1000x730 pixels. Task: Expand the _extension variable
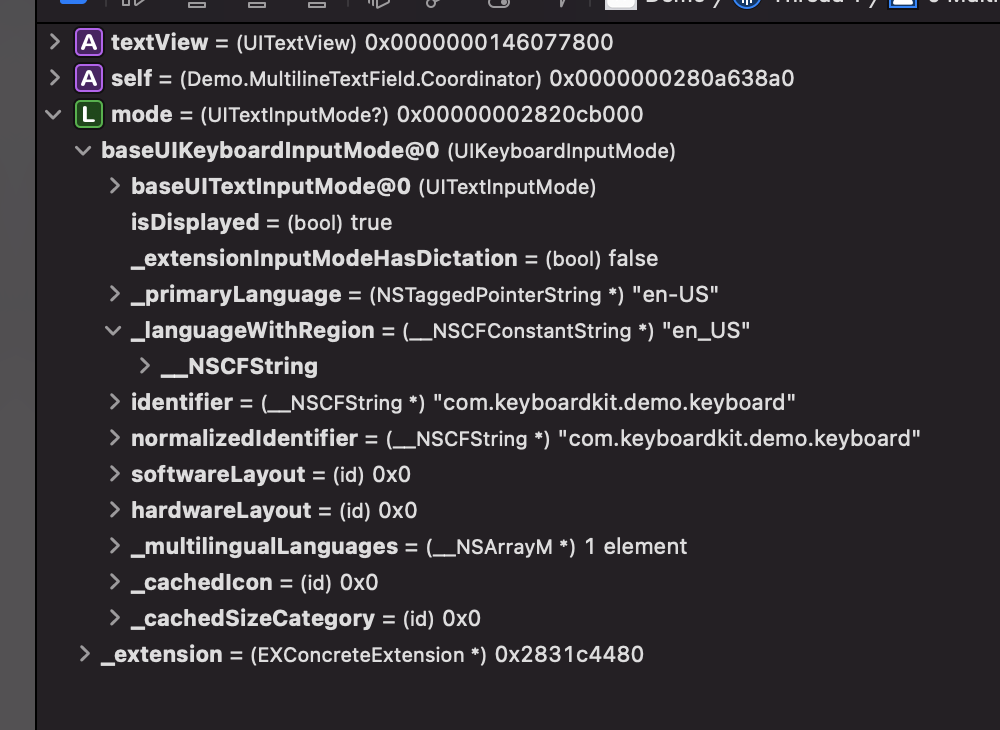click(x=84, y=655)
